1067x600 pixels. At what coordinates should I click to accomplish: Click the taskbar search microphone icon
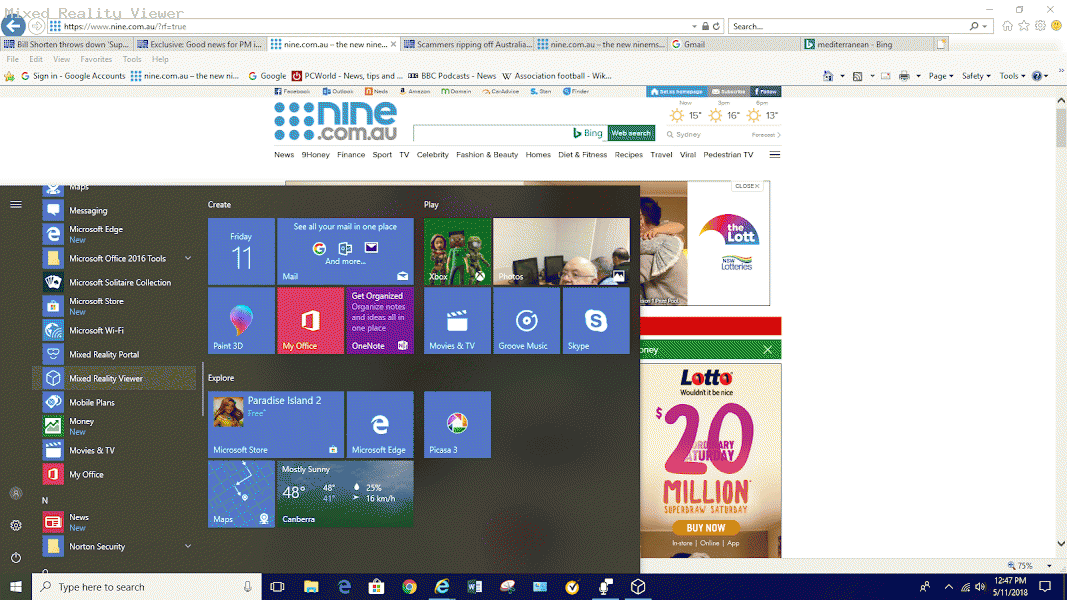(248, 586)
